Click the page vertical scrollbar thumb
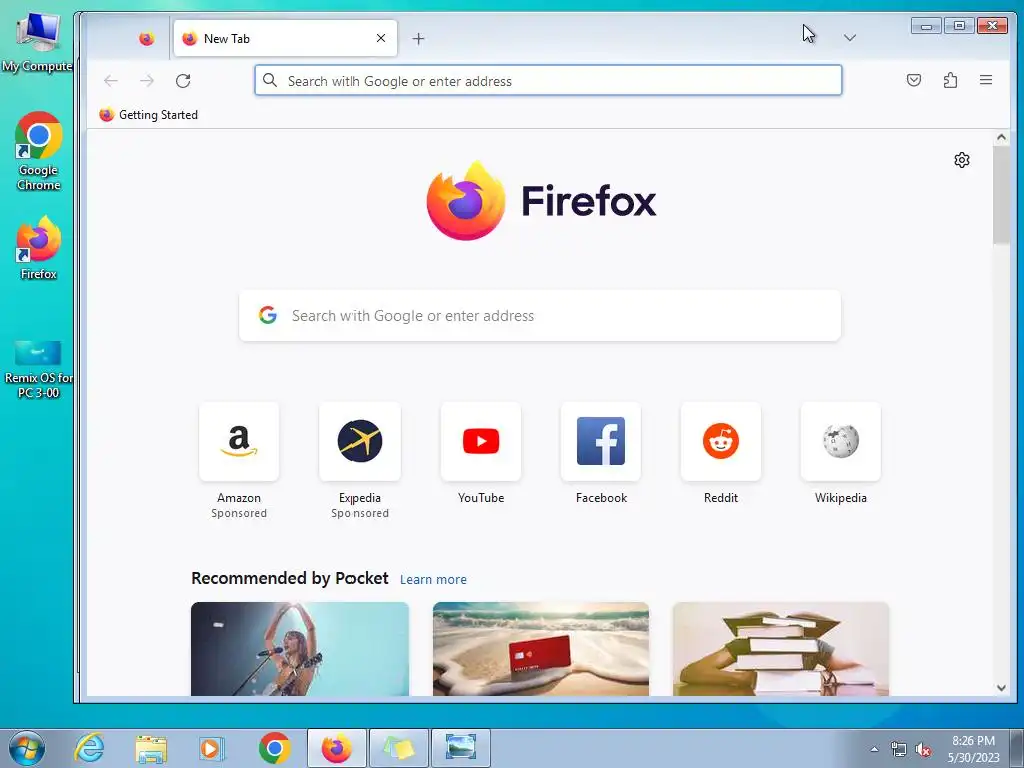This screenshot has height=768, width=1024. coord(1001,195)
